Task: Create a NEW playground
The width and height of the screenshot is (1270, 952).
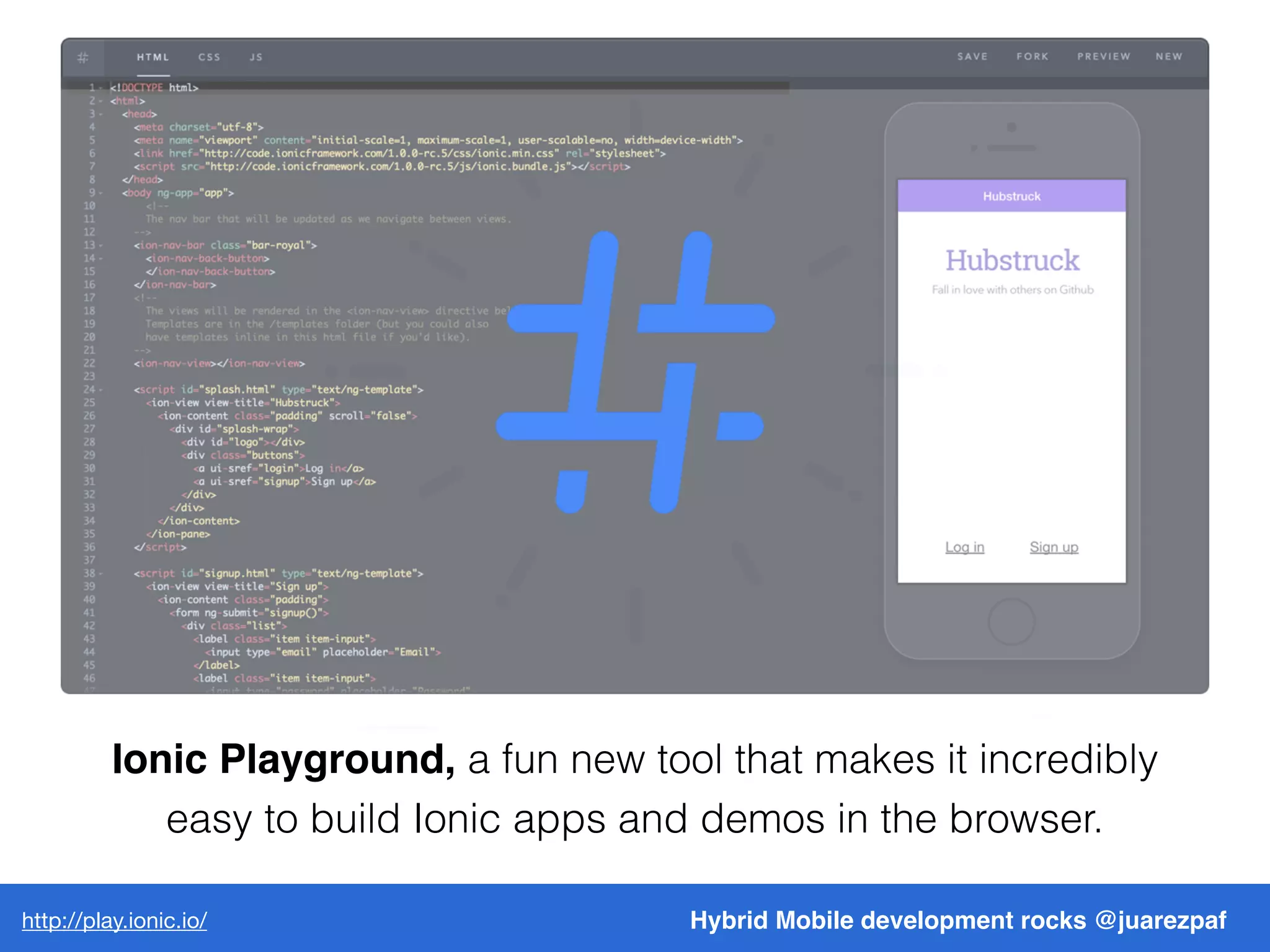Action: (x=1169, y=56)
